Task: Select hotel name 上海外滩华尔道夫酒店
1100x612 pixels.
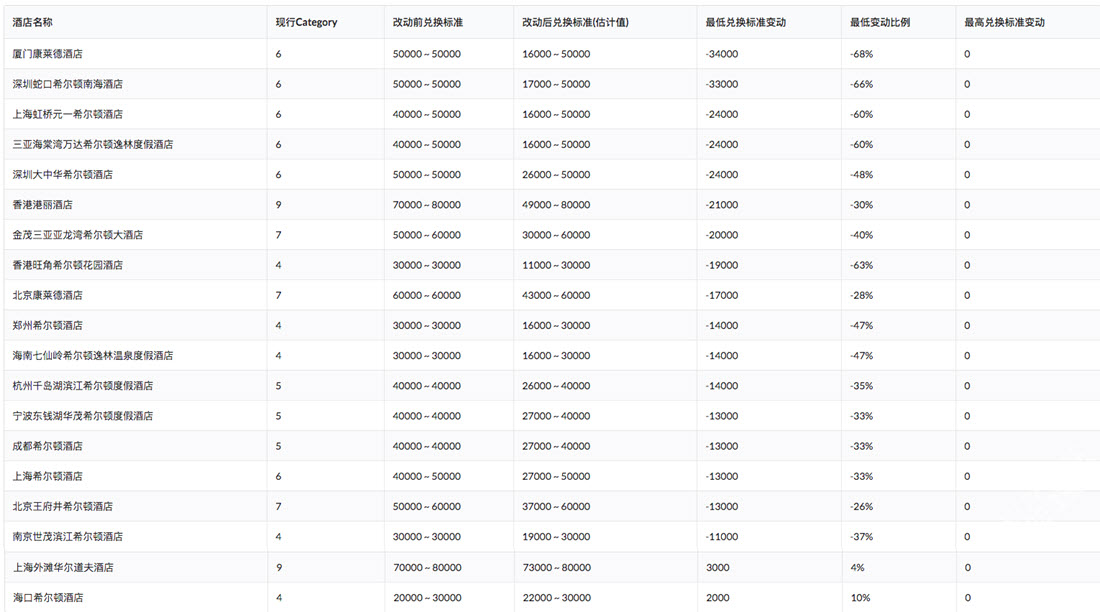Action: [63, 567]
